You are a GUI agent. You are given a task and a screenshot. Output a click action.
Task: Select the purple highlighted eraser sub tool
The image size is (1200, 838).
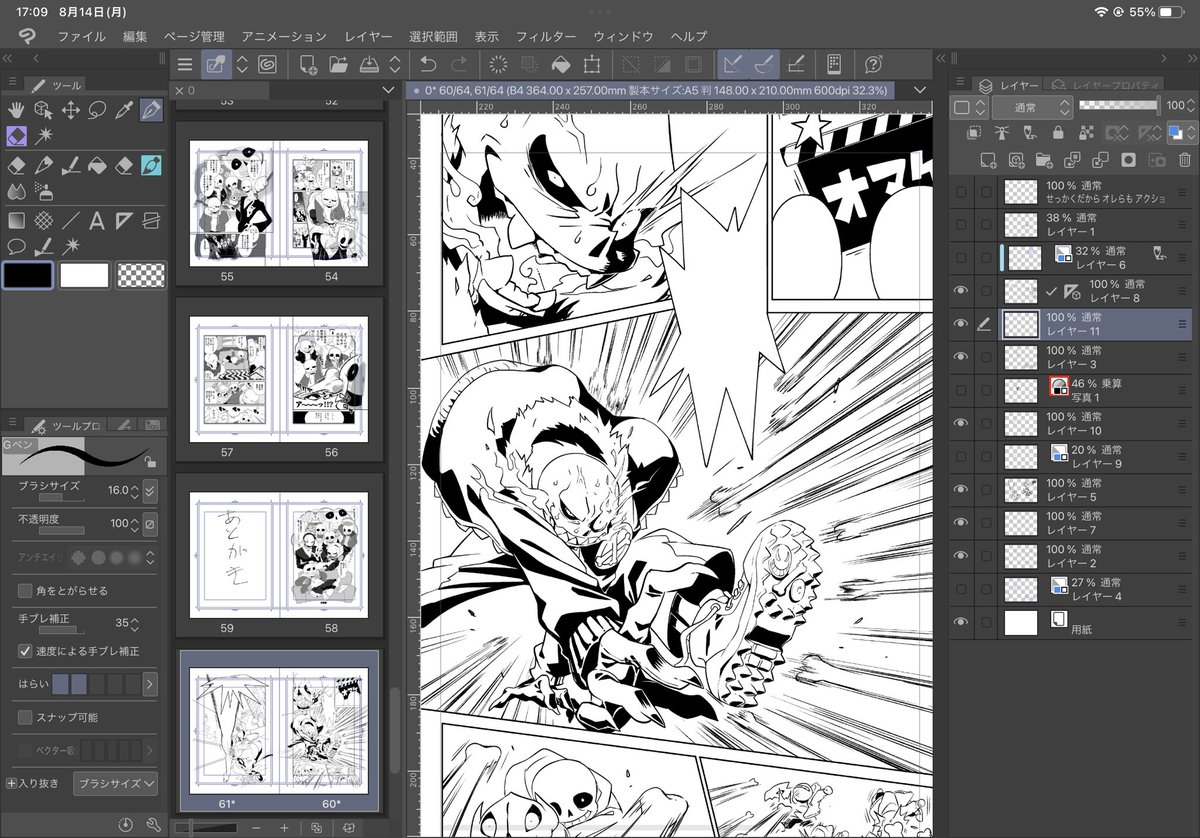point(16,134)
